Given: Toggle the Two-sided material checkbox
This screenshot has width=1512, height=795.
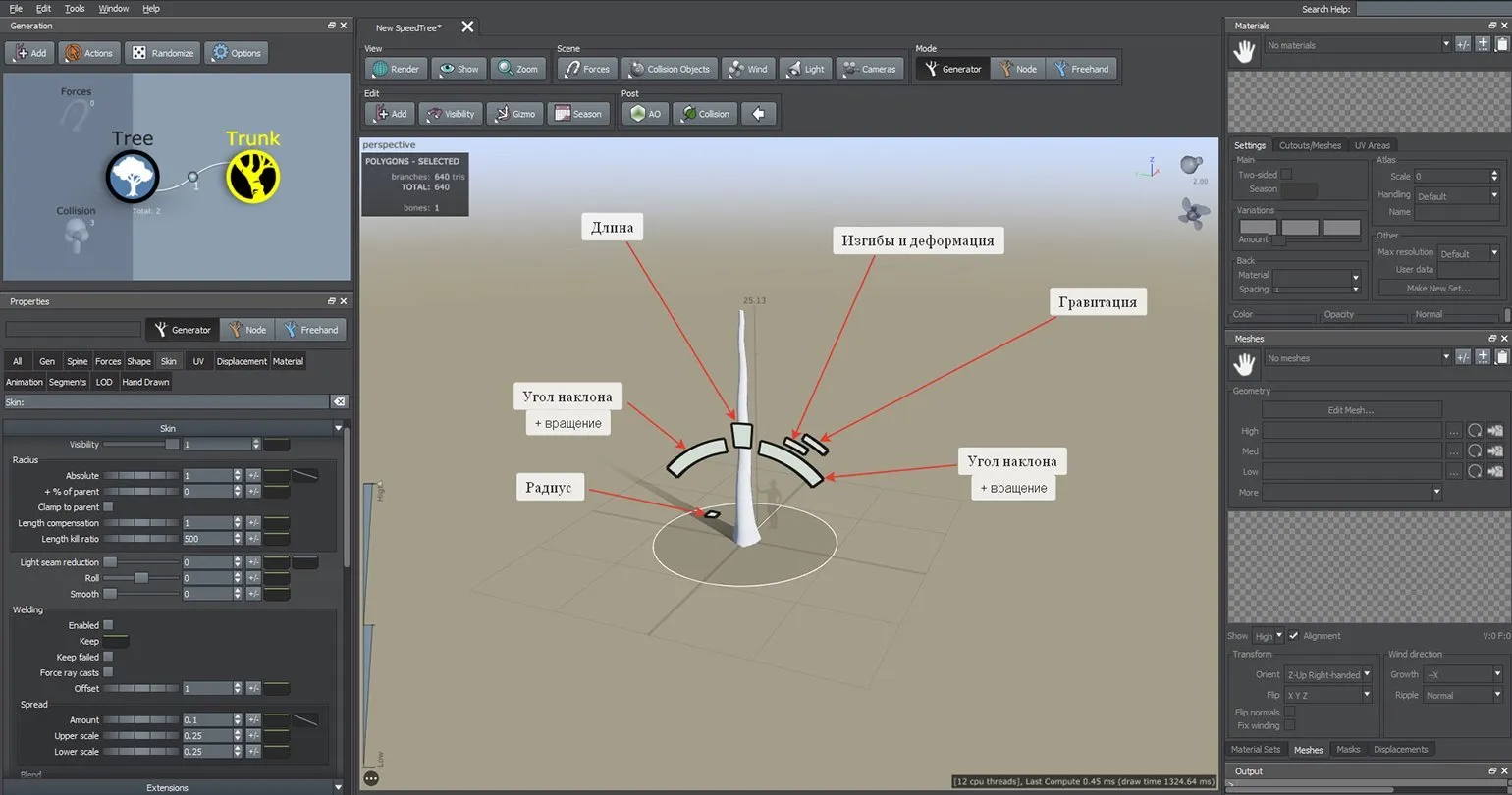Looking at the screenshot, I should (1286, 175).
